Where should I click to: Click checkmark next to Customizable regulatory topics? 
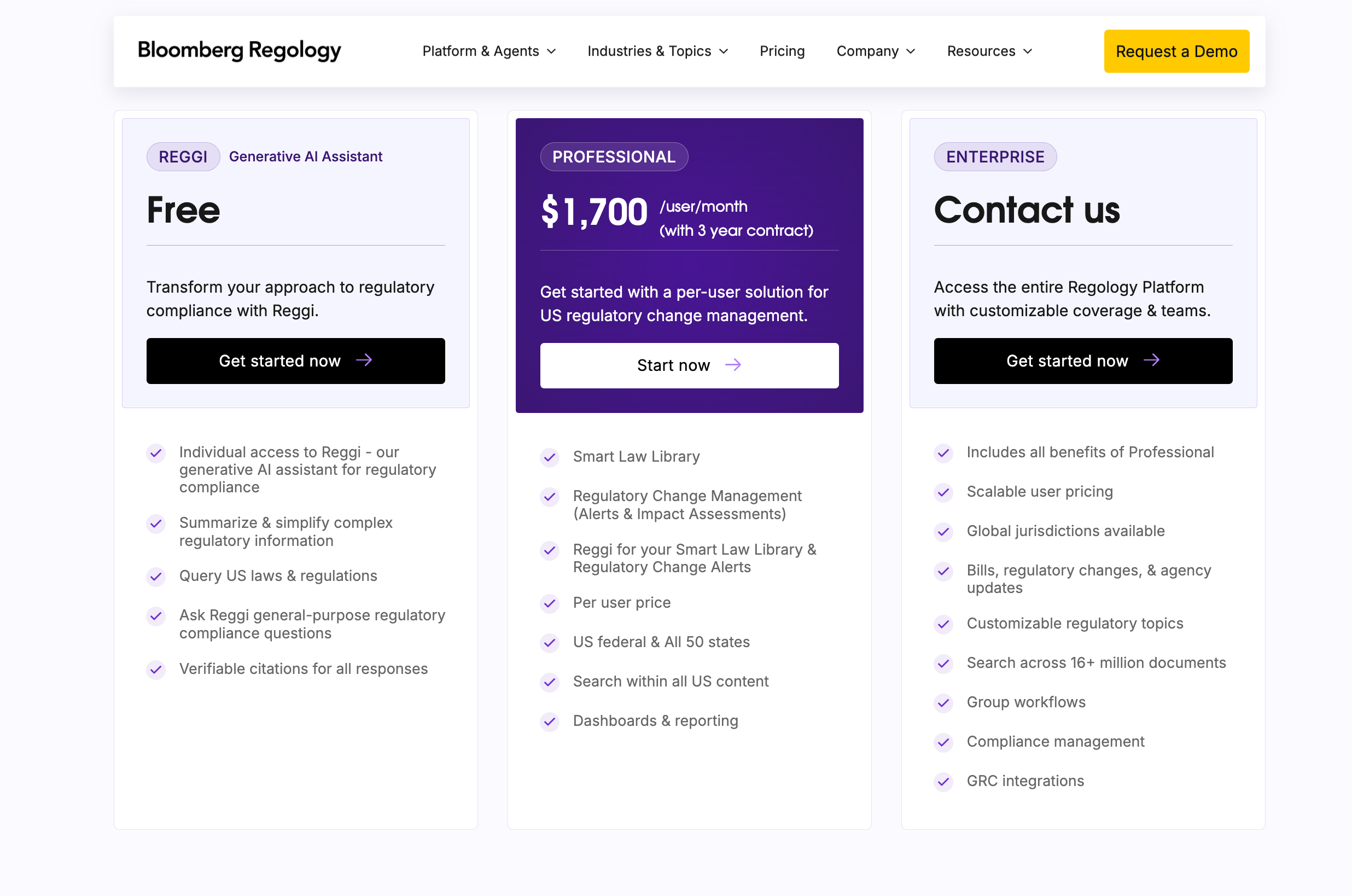(x=943, y=624)
